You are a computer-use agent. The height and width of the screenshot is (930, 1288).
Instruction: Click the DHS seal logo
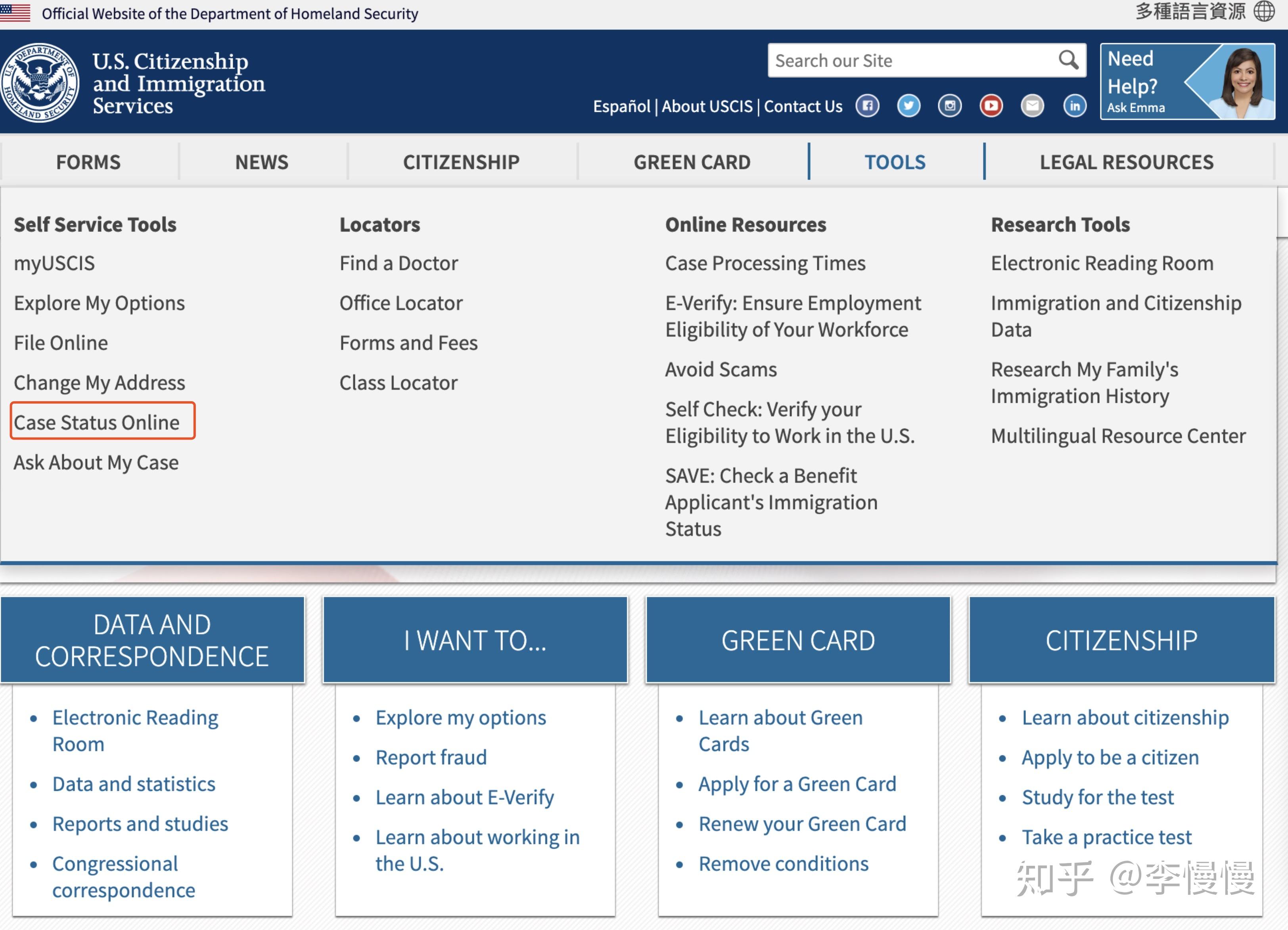[40, 83]
